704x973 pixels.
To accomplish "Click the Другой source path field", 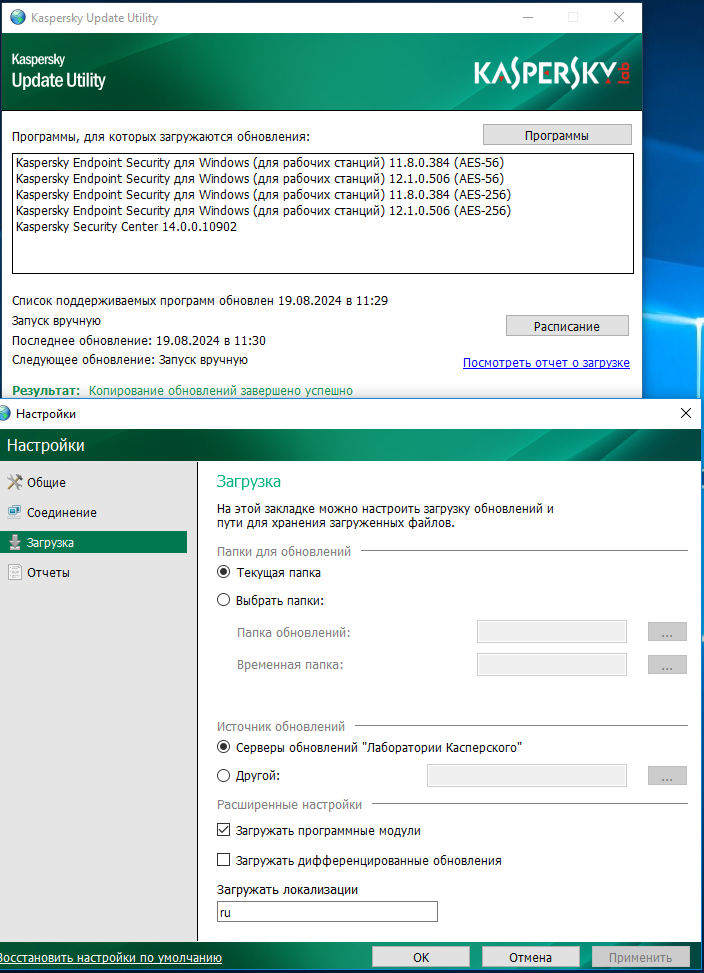I will [527, 776].
